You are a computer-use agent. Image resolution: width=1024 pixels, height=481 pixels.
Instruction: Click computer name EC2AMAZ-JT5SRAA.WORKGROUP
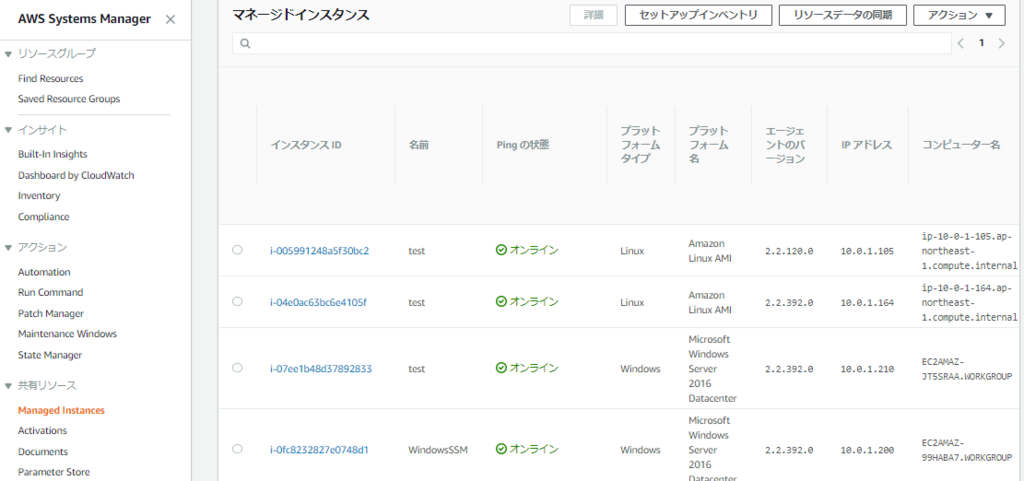967,369
